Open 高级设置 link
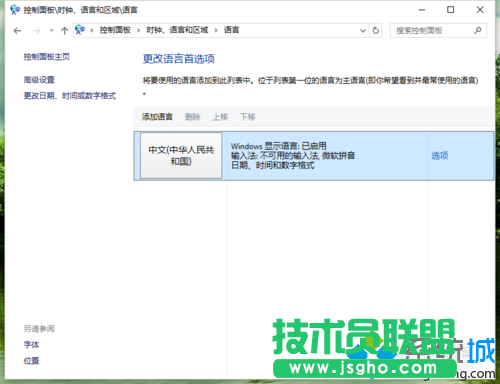500x384 pixels. [x=39, y=80]
